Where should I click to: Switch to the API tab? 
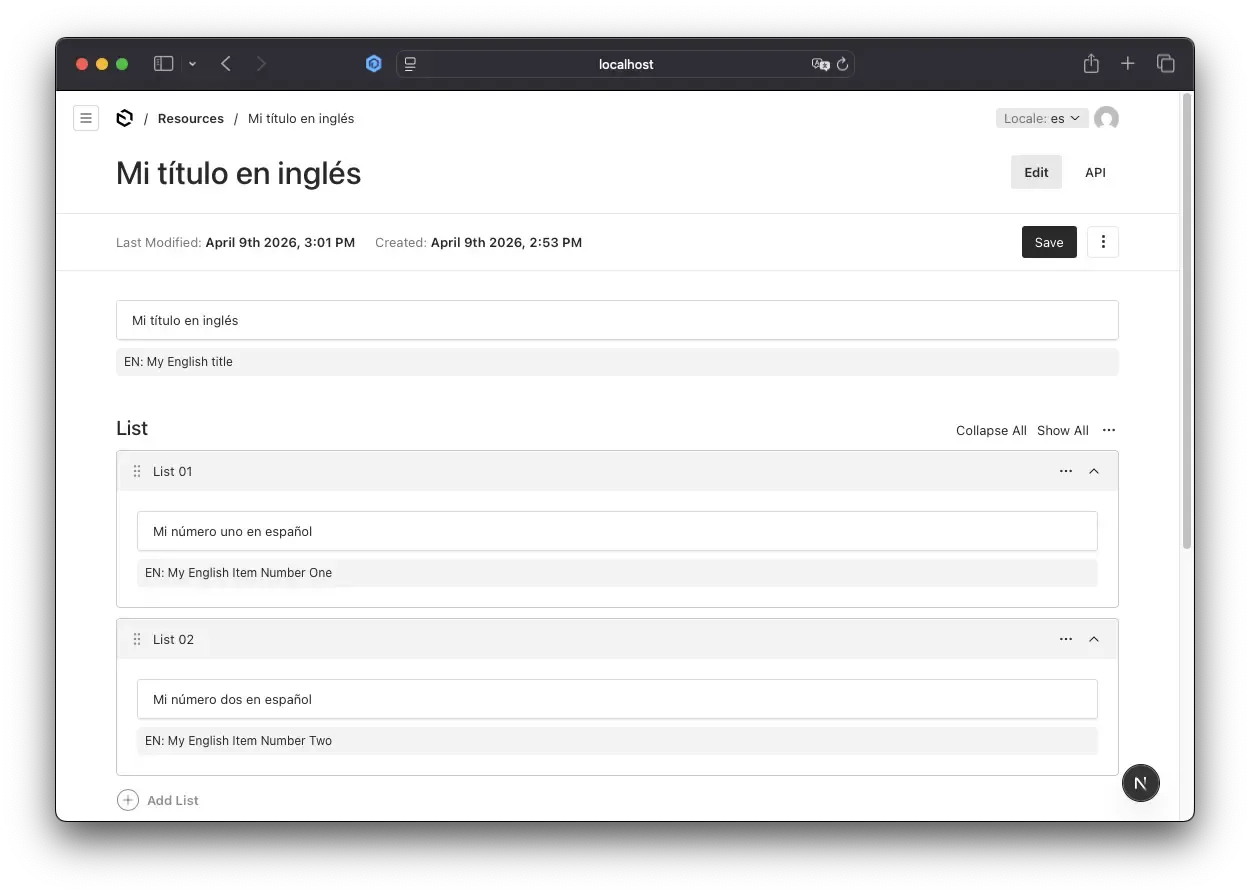pos(1095,172)
